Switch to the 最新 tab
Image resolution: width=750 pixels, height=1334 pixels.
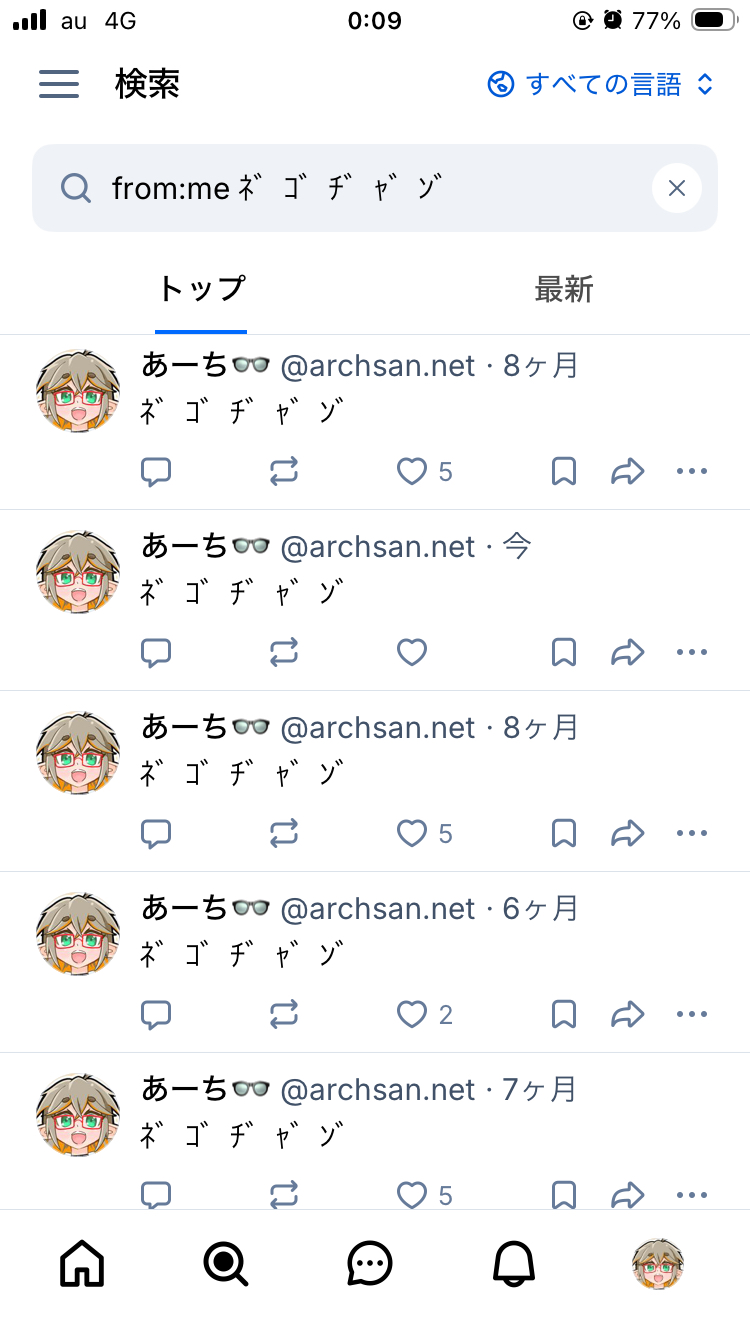pos(563,290)
